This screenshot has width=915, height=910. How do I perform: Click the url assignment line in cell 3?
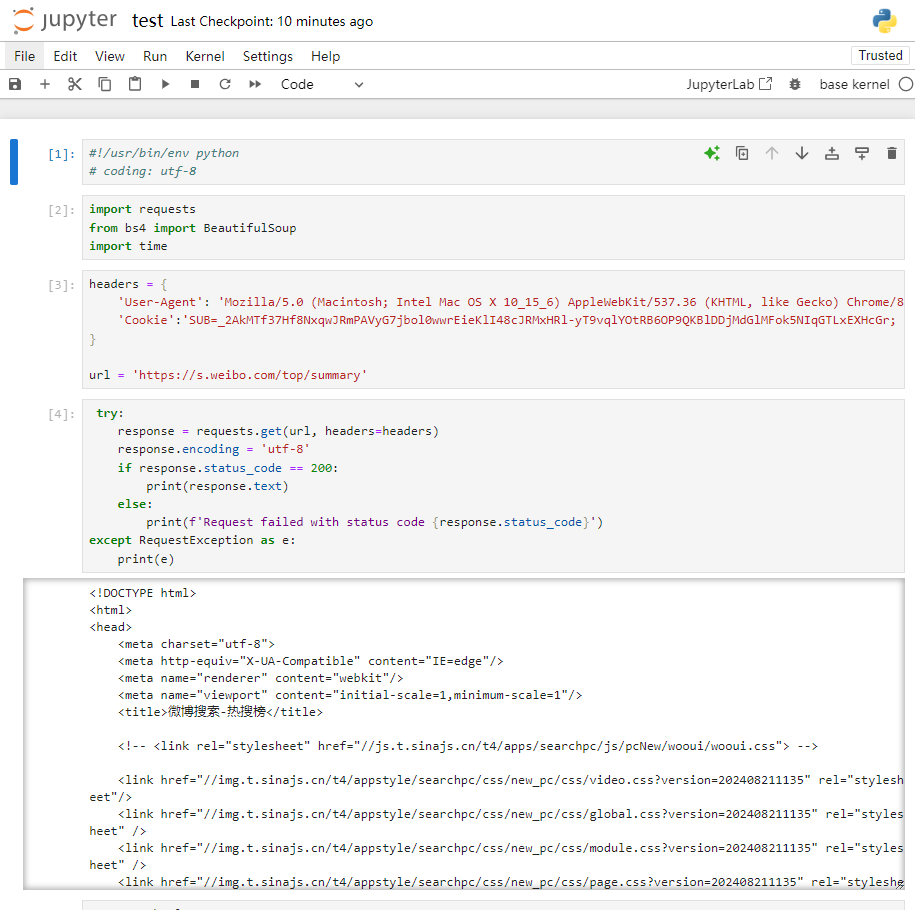point(228,375)
